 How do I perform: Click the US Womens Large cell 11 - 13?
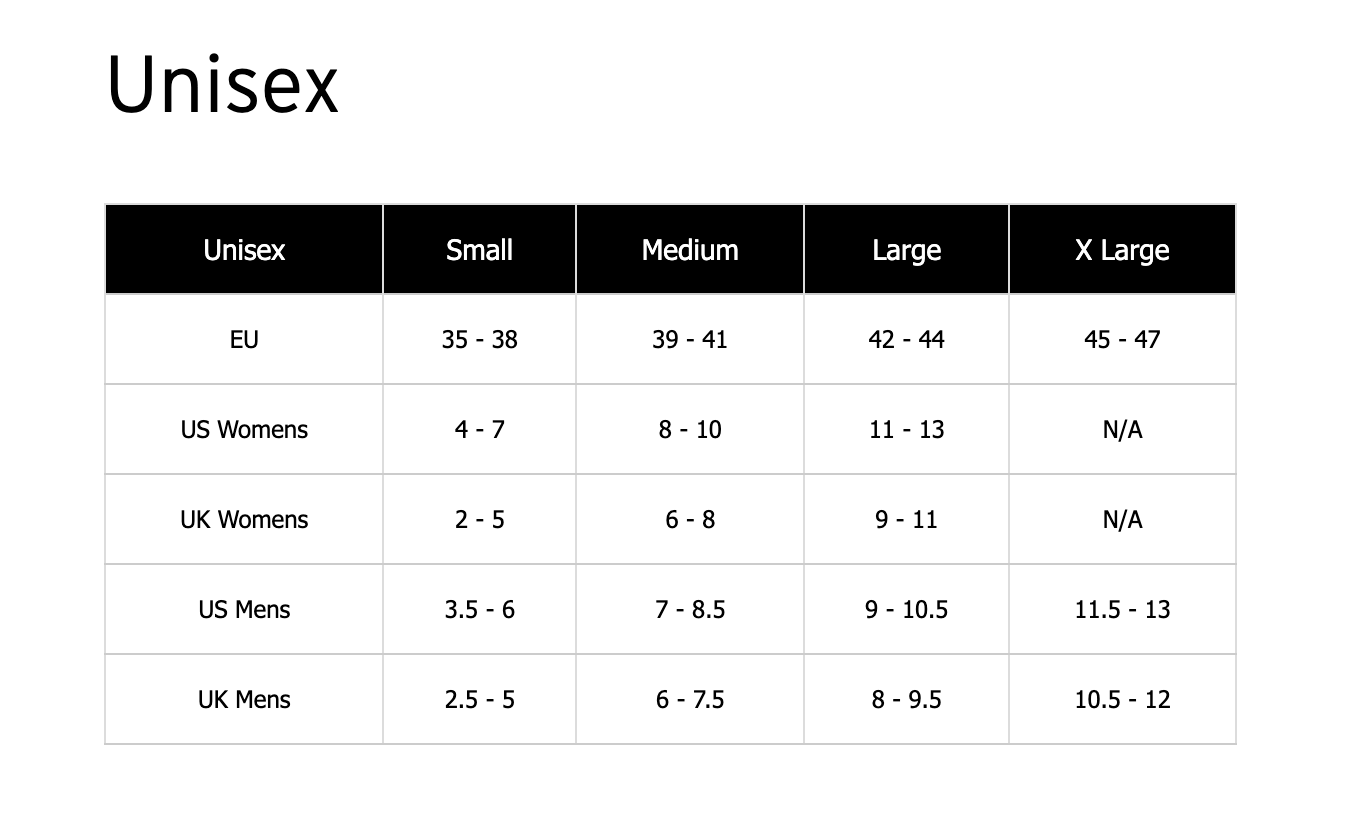[906, 429]
